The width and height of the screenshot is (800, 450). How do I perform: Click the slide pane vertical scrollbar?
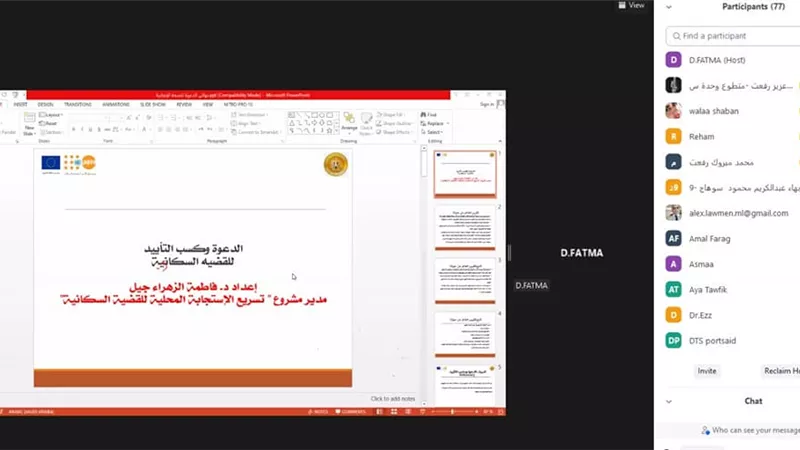tap(423, 276)
